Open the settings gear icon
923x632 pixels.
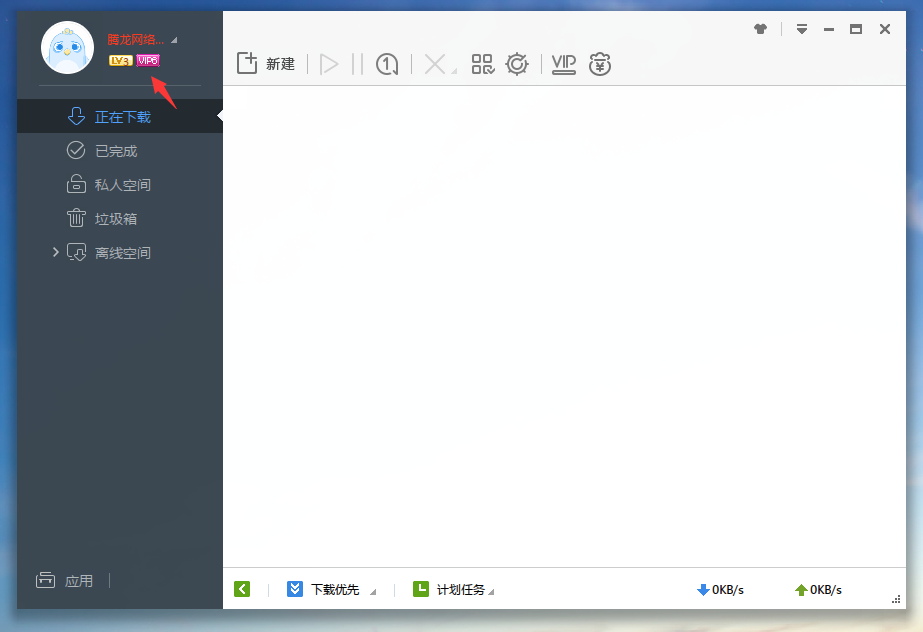pos(517,63)
